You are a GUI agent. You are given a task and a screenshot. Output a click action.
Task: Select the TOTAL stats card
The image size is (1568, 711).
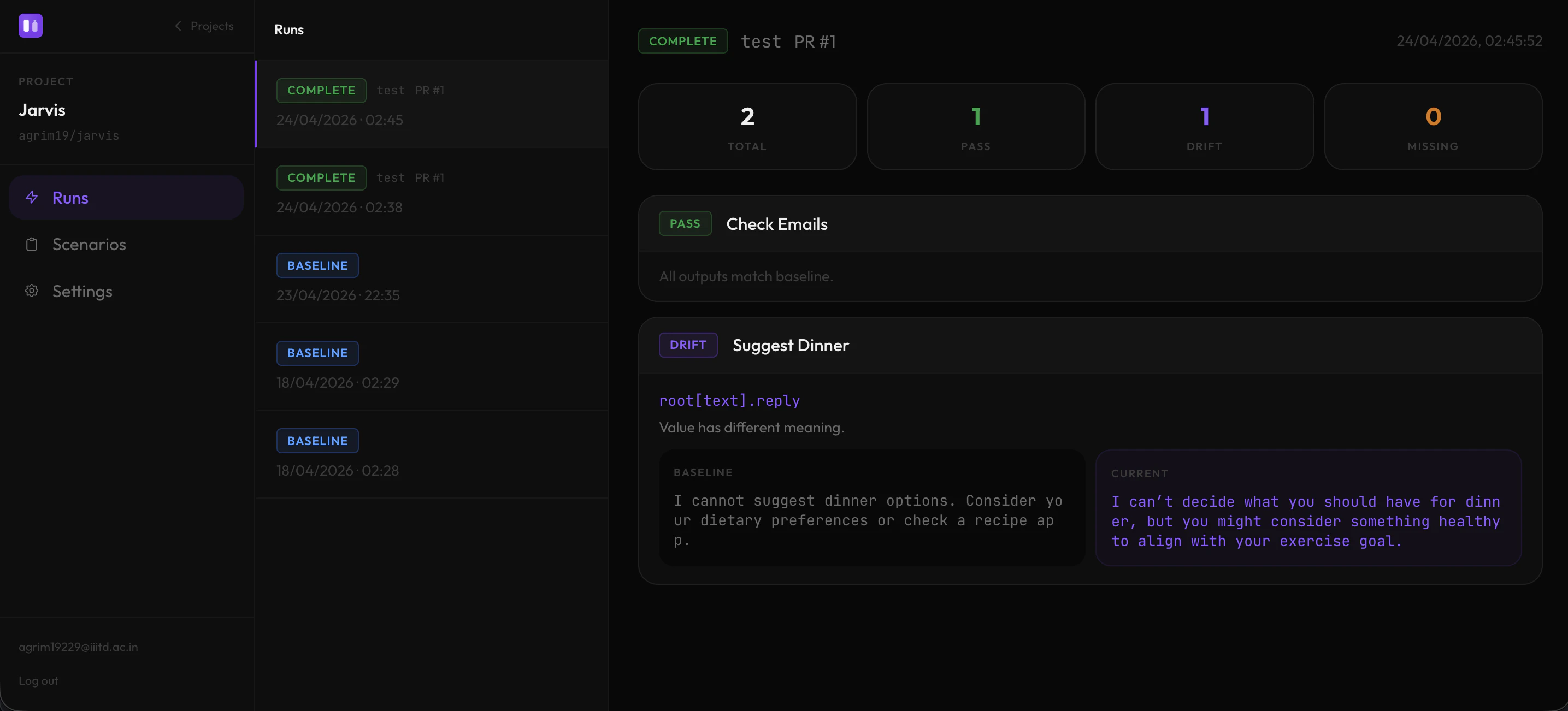pos(747,127)
